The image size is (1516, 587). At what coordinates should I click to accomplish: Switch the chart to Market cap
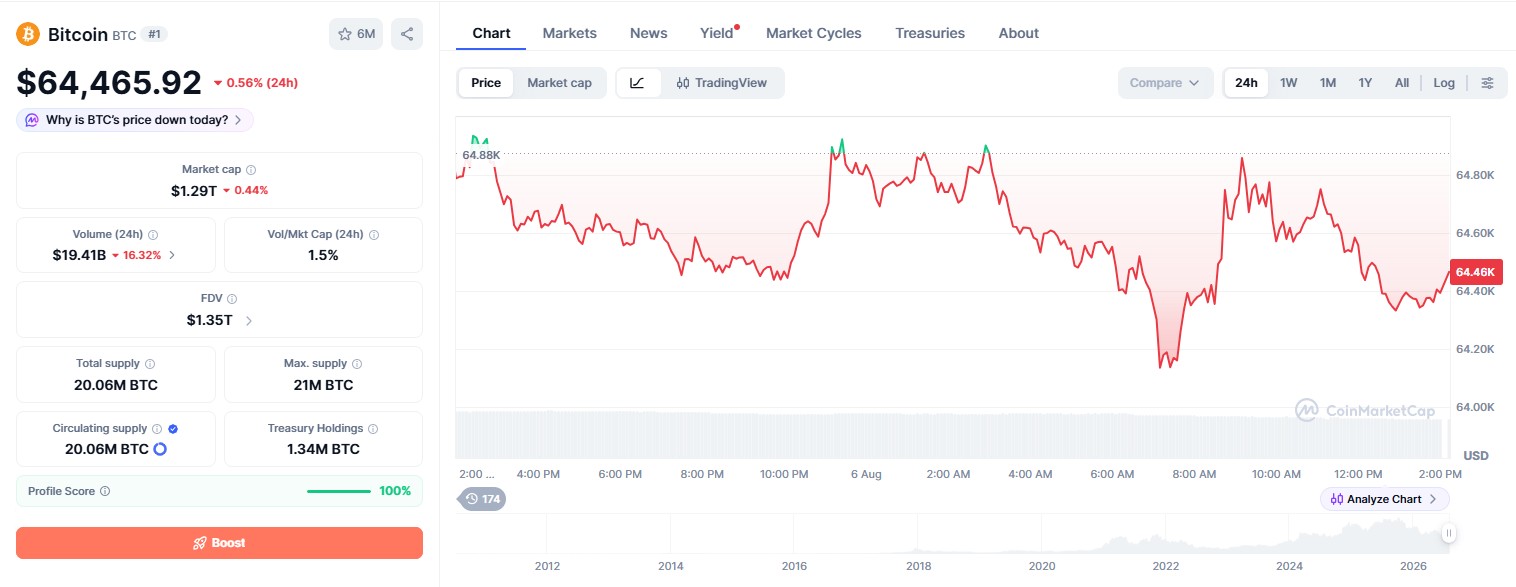pyautogui.click(x=559, y=83)
